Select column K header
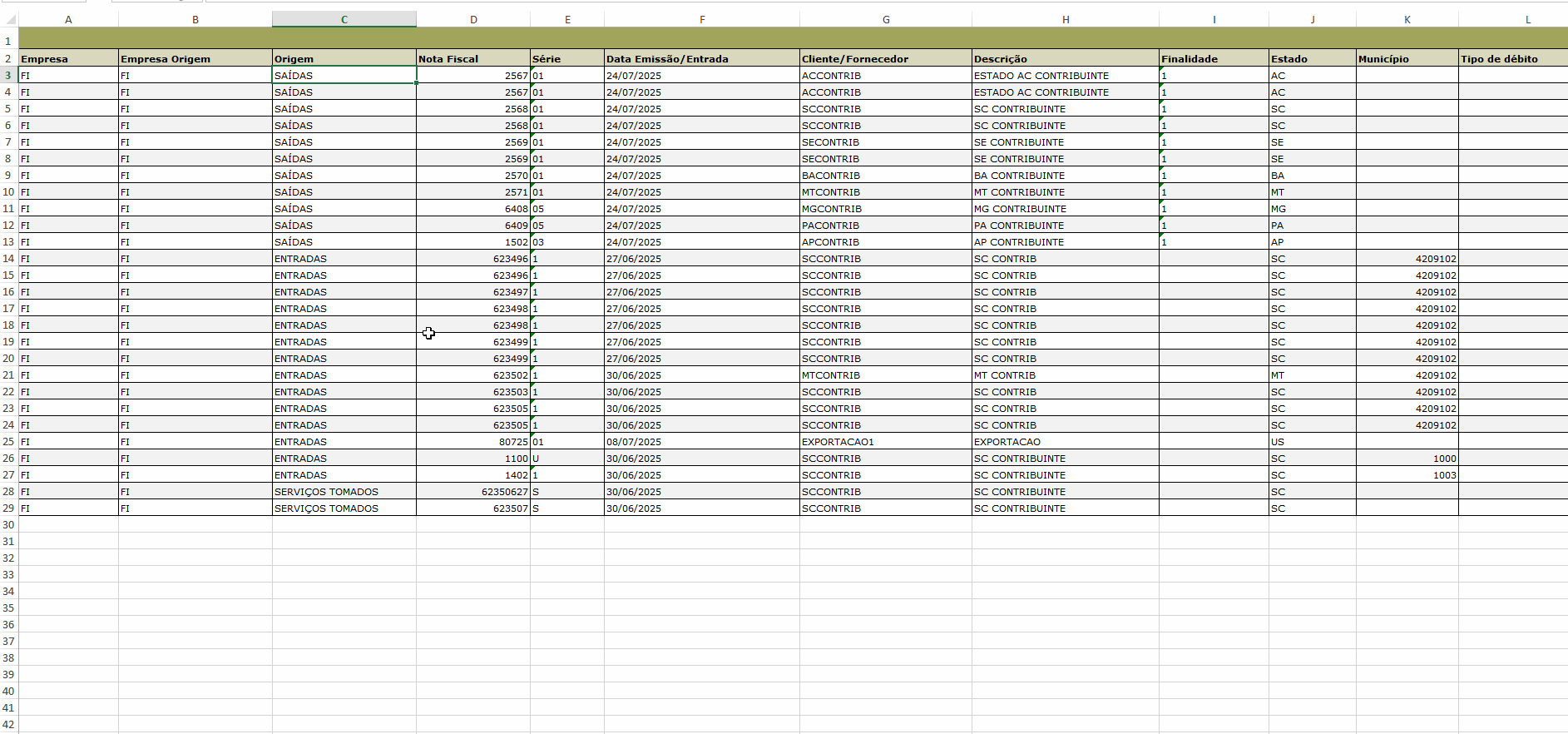The image size is (1568, 734). pos(1407,19)
